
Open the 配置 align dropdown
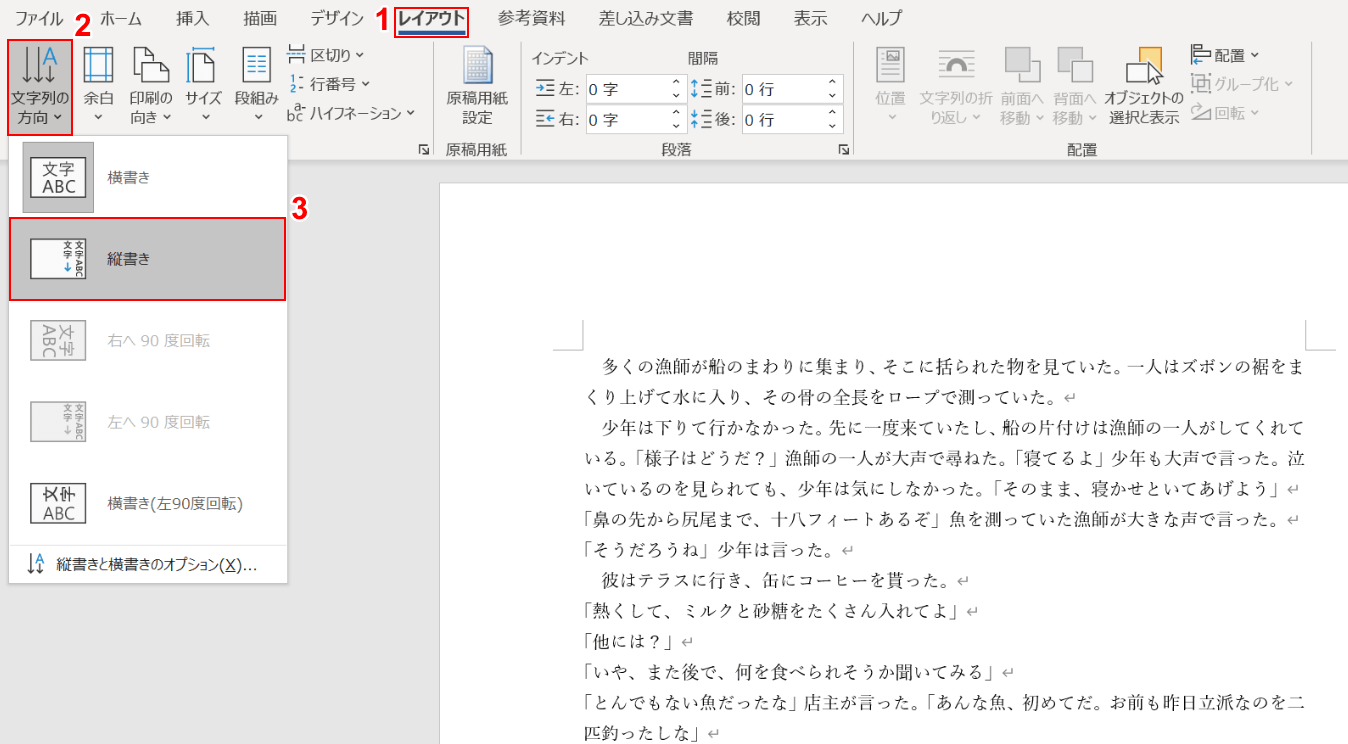coord(1227,56)
